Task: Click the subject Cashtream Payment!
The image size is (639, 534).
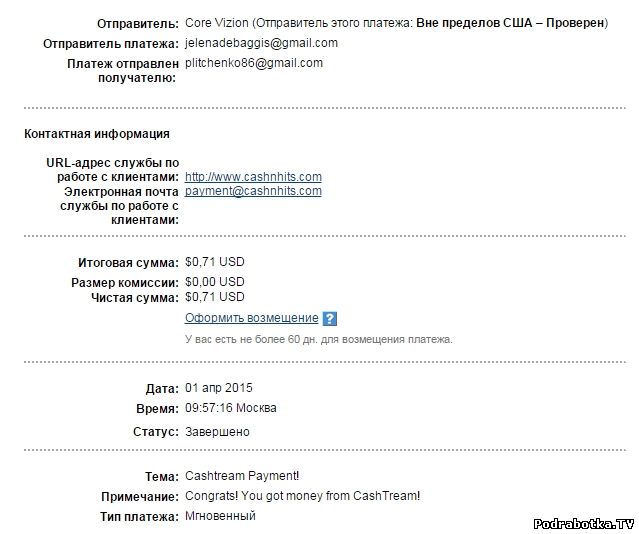Action: tap(242, 476)
